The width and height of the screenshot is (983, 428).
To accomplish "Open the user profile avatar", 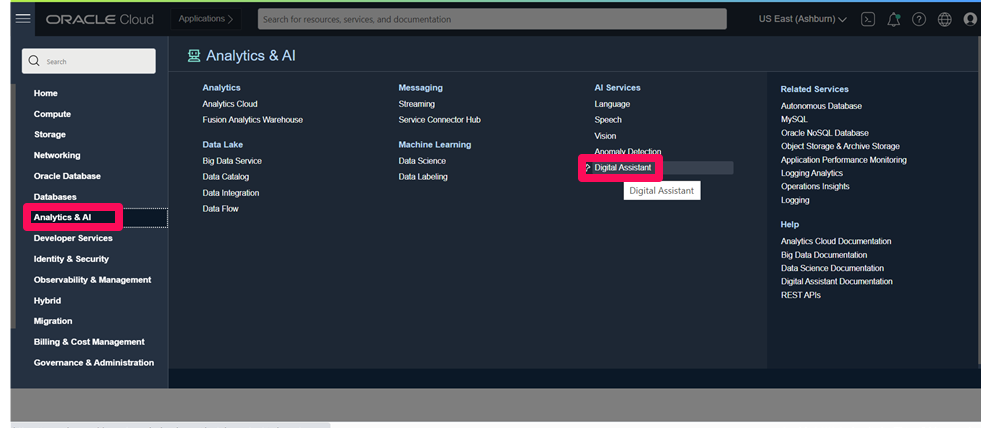I will 970,19.
